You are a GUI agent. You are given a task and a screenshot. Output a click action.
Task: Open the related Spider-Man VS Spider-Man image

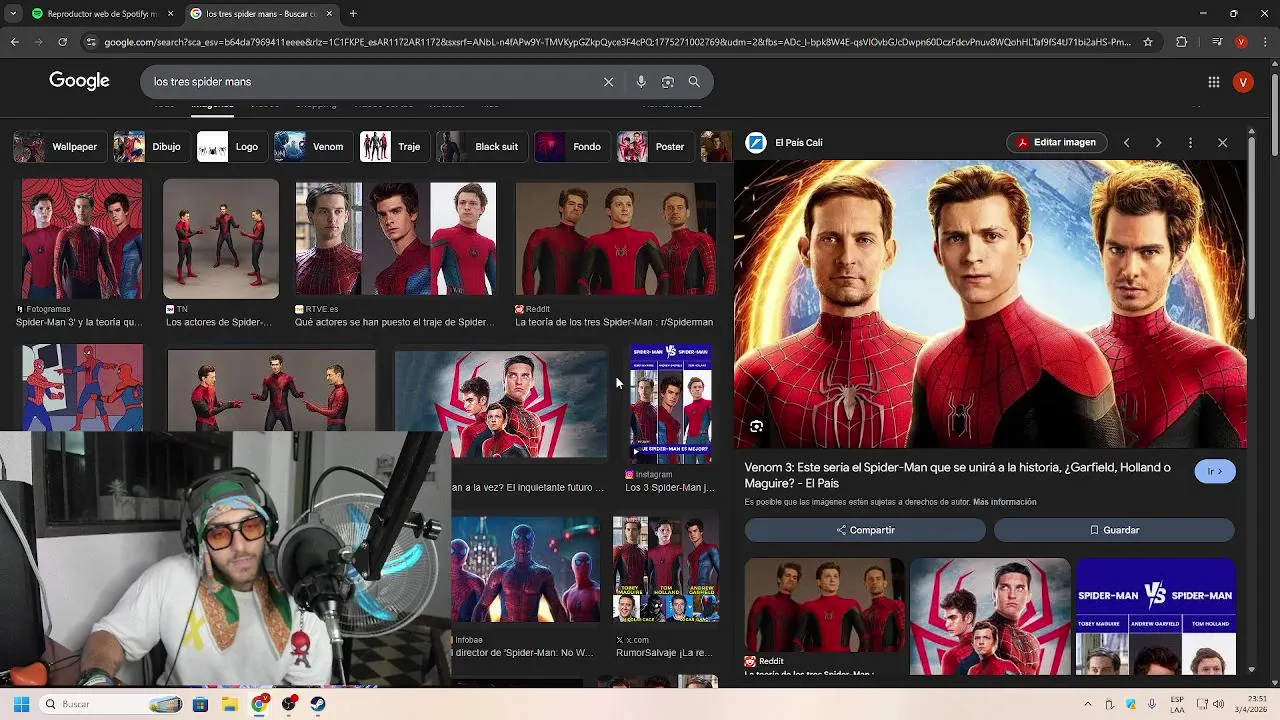(1156, 616)
